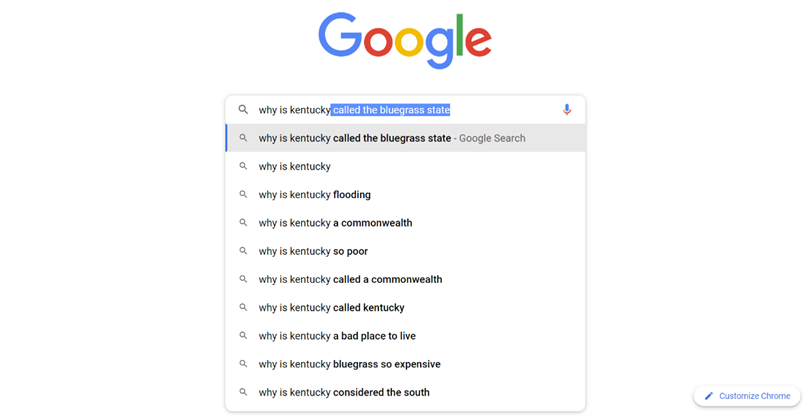Click the Google logo
Image resolution: width=810 pixels, height=416 pixels.
[405, 40]
